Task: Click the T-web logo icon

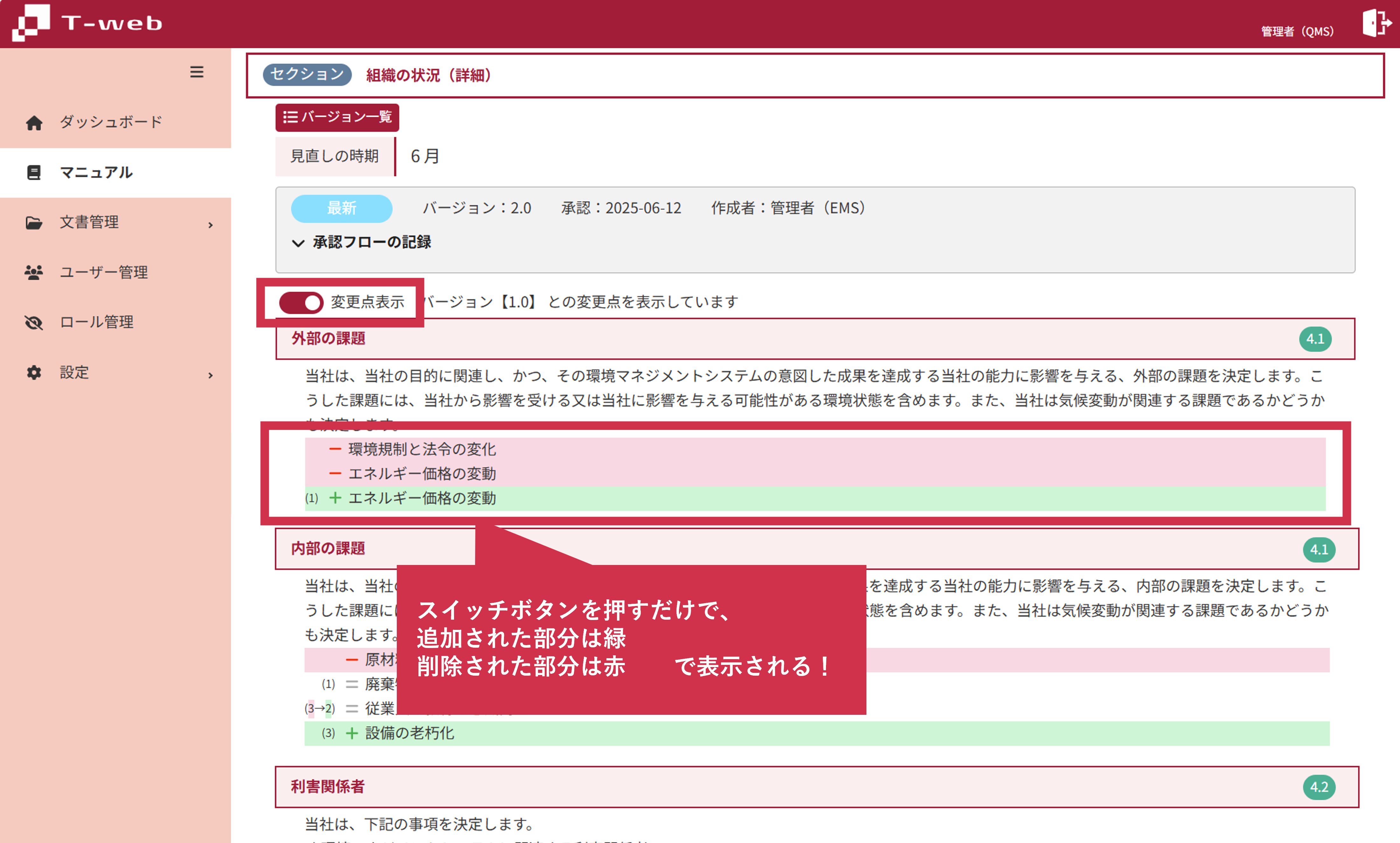Action: coord(31,23)
